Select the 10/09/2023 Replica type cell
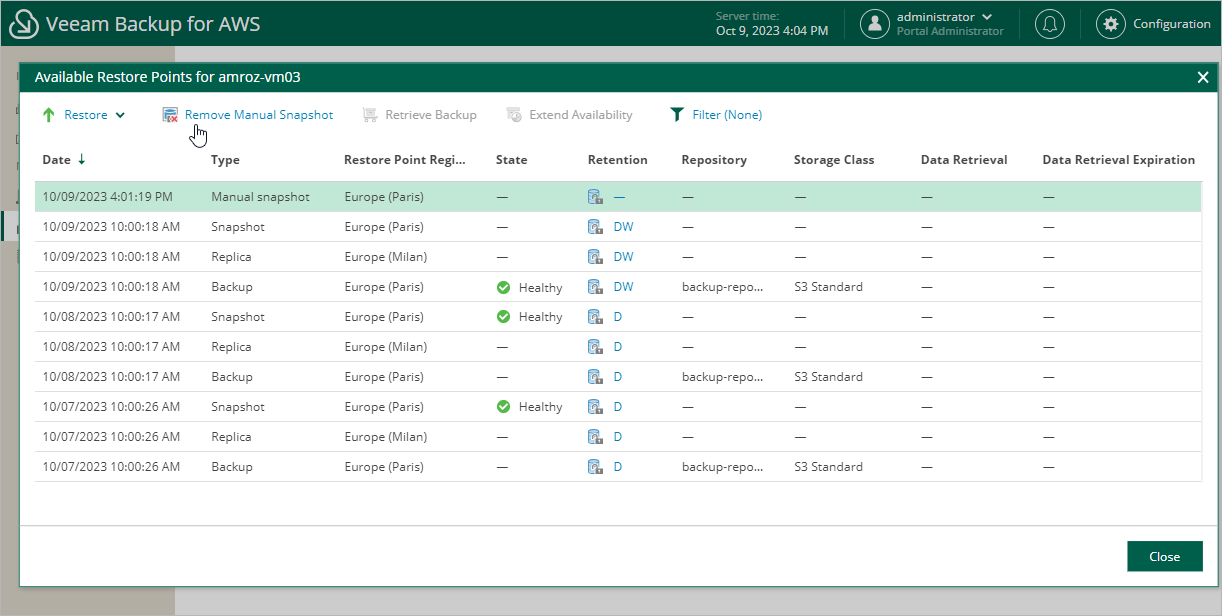 (231, 257)
